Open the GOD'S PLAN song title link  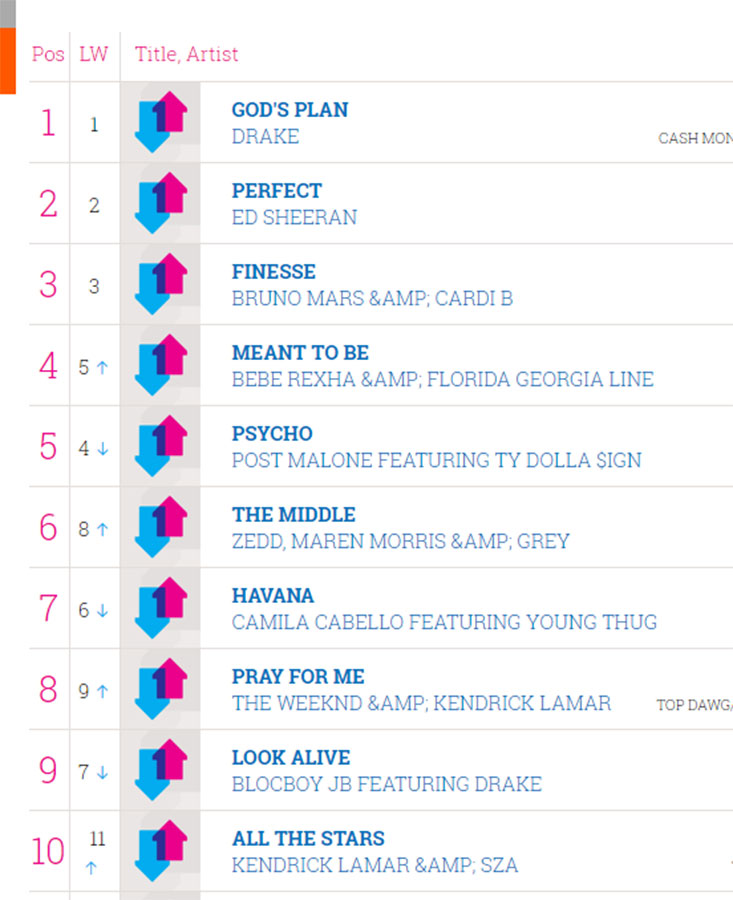290,110
